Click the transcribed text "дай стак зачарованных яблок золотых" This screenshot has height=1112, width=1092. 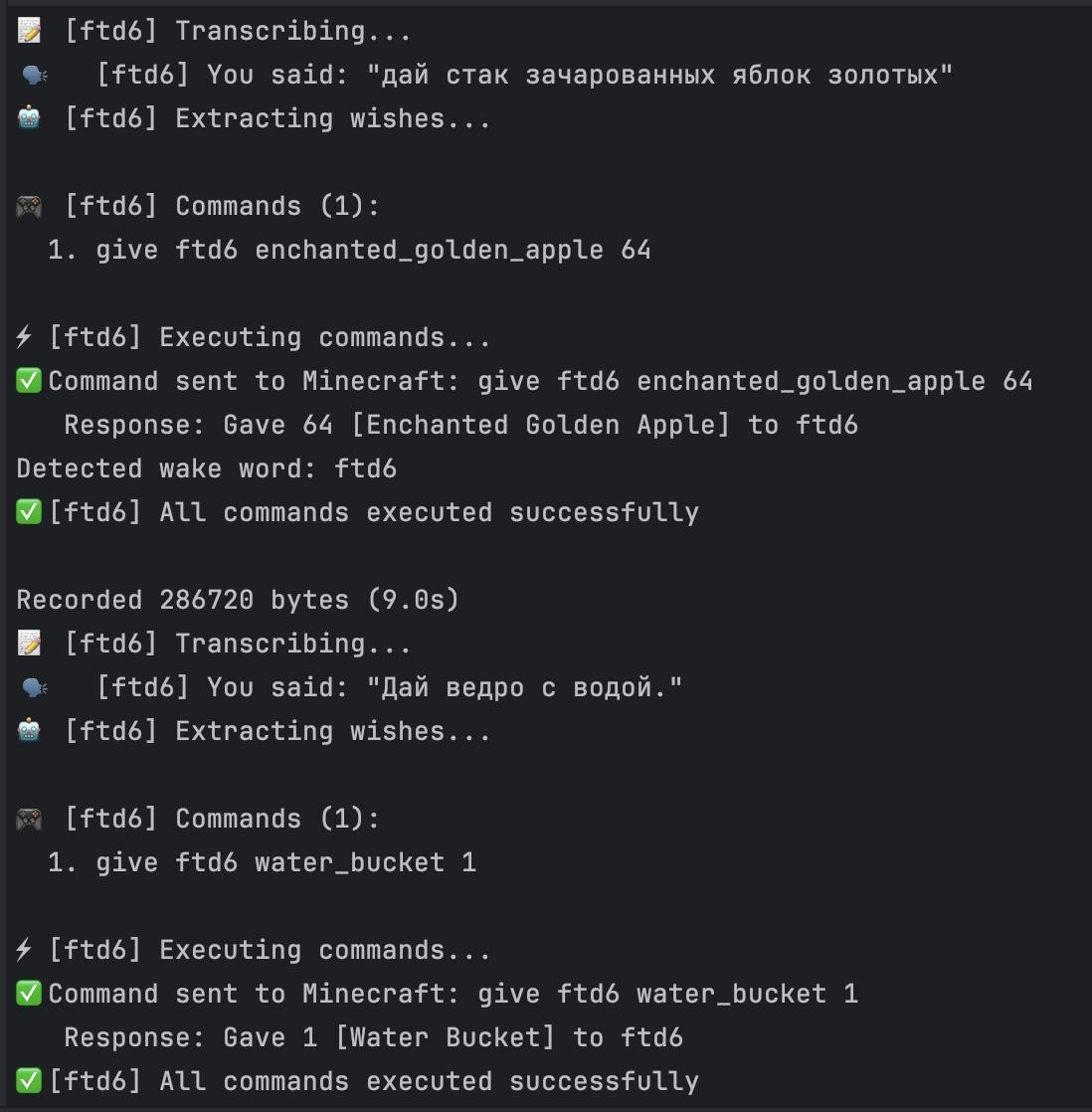coord(659,75)
